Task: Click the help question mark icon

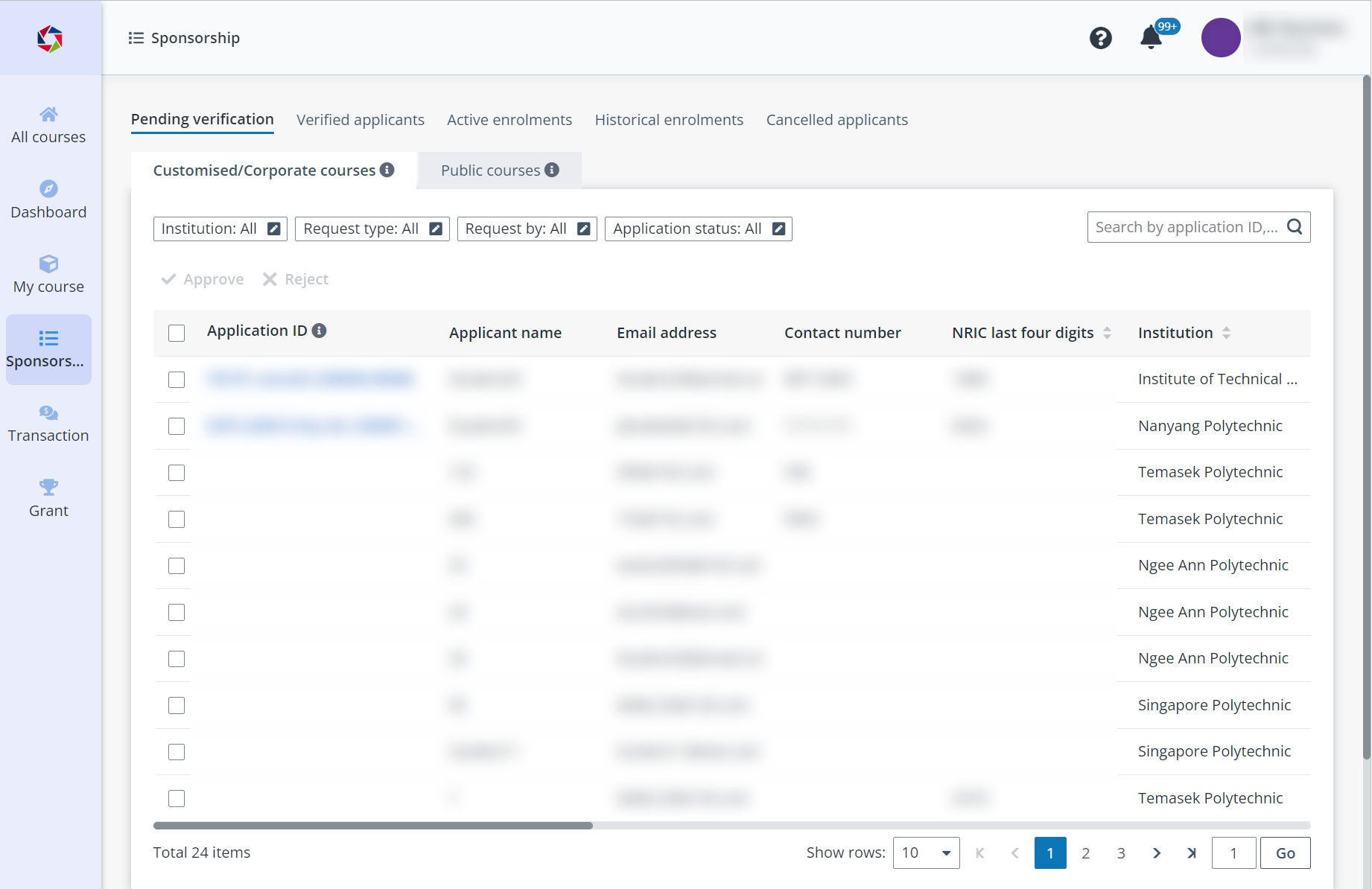Action: (x=1100, y=38)
